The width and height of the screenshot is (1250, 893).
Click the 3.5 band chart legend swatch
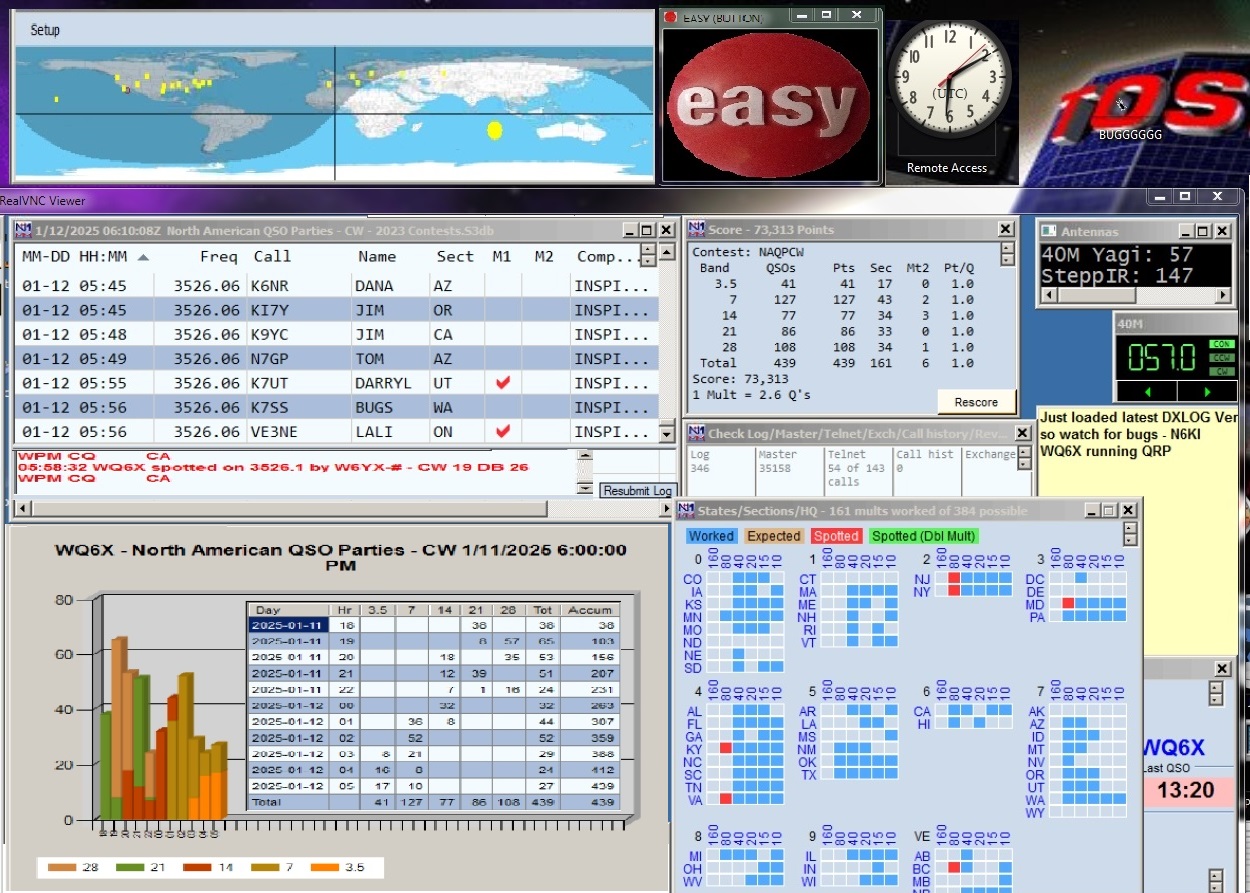(x=324, y=867)
